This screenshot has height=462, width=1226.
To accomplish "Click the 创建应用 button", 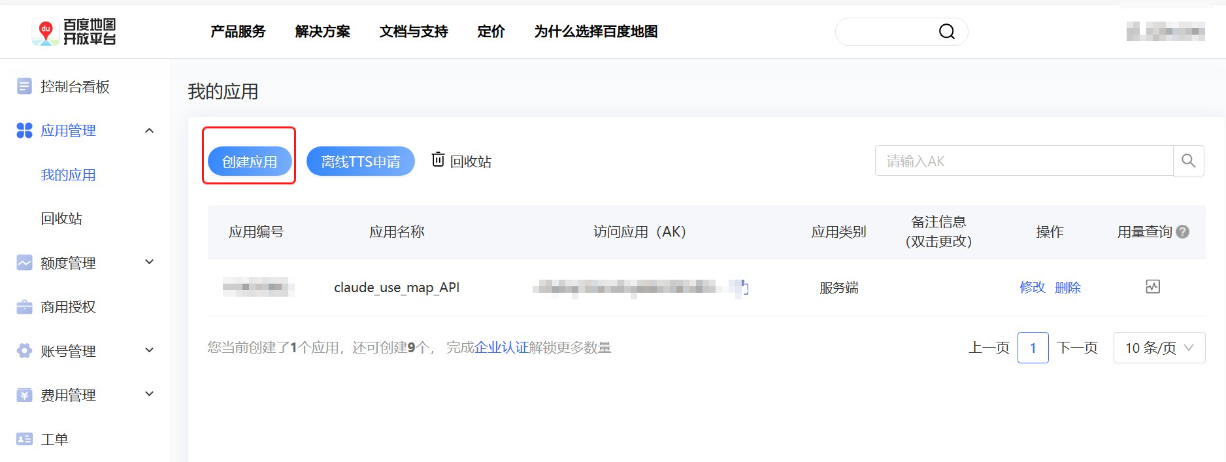I will (249, 161).
